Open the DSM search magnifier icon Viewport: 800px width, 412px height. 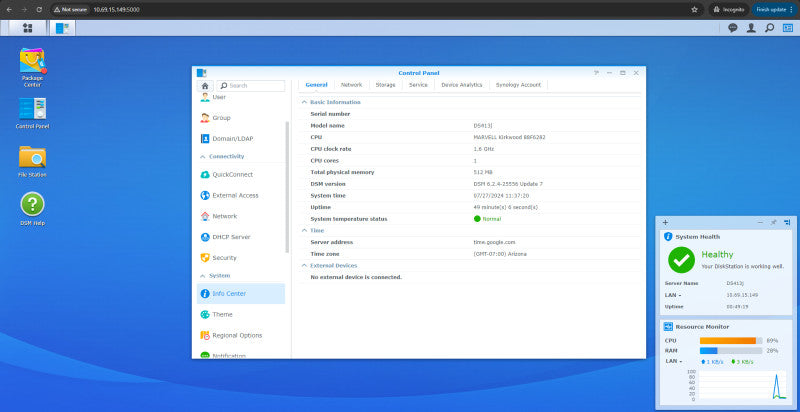point(769,28)
